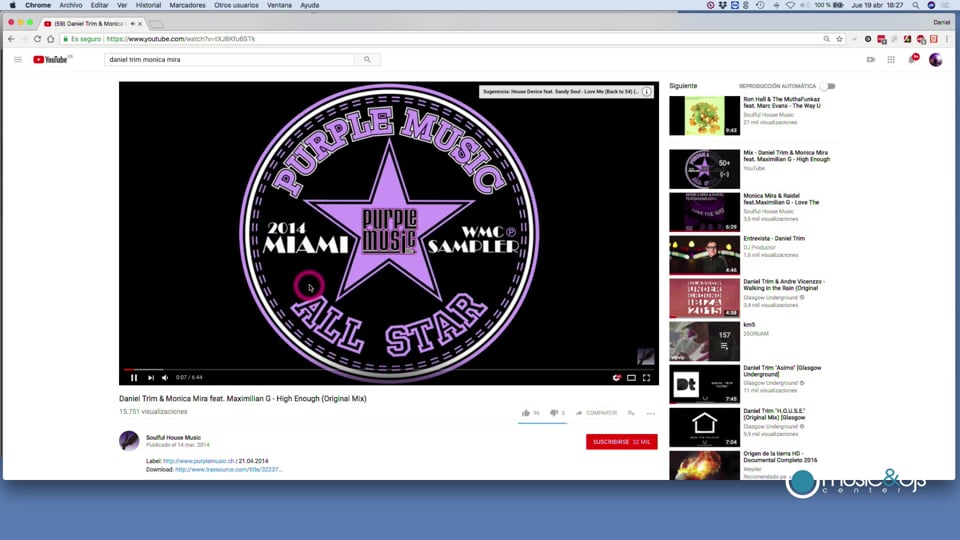Enter fullscreen mode in the player

click(x=647, y=378)
